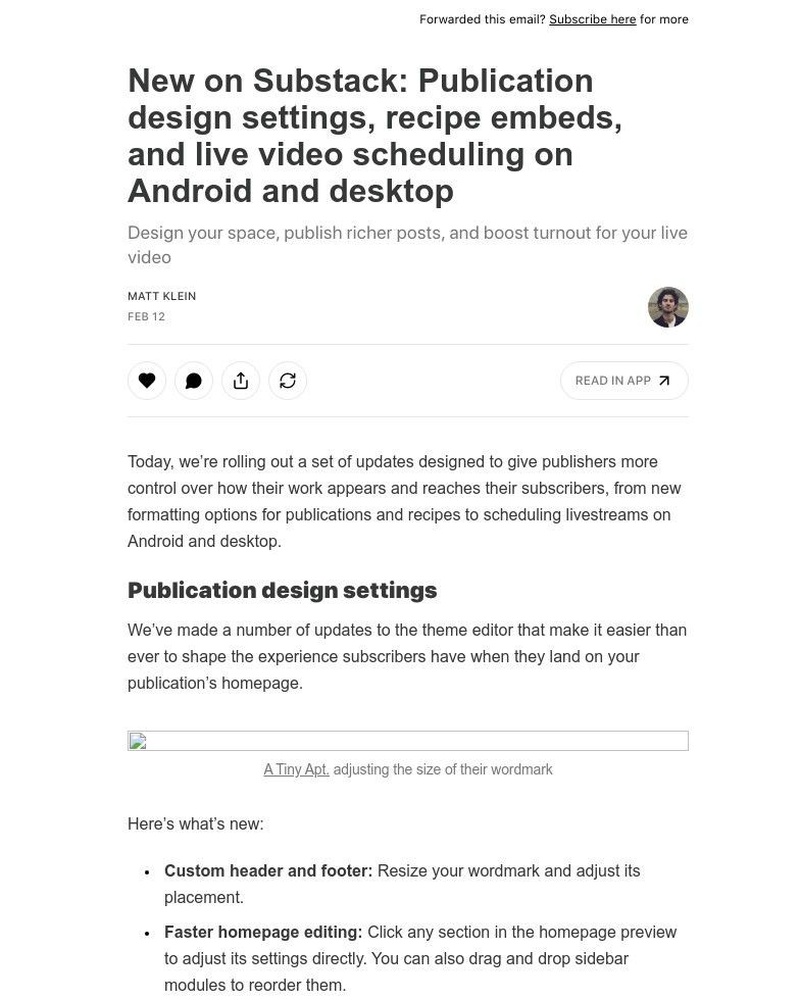Screen dimensions: 800x1000
Task: Click the arrow icon inside READ IN APP
Action: tap(662, 380)
